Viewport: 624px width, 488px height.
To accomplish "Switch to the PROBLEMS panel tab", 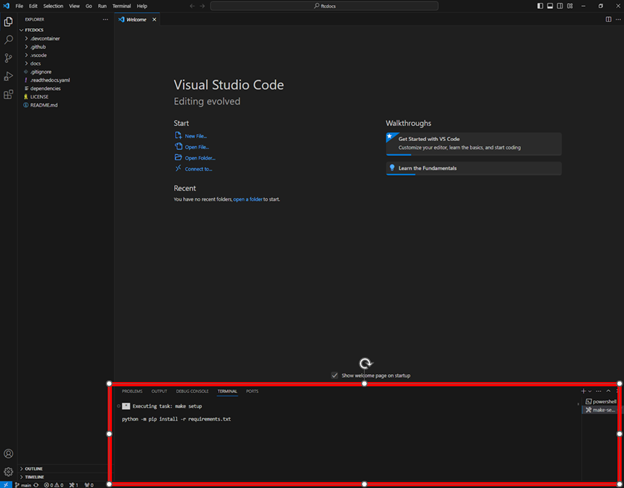I will (x=132, y=391).
